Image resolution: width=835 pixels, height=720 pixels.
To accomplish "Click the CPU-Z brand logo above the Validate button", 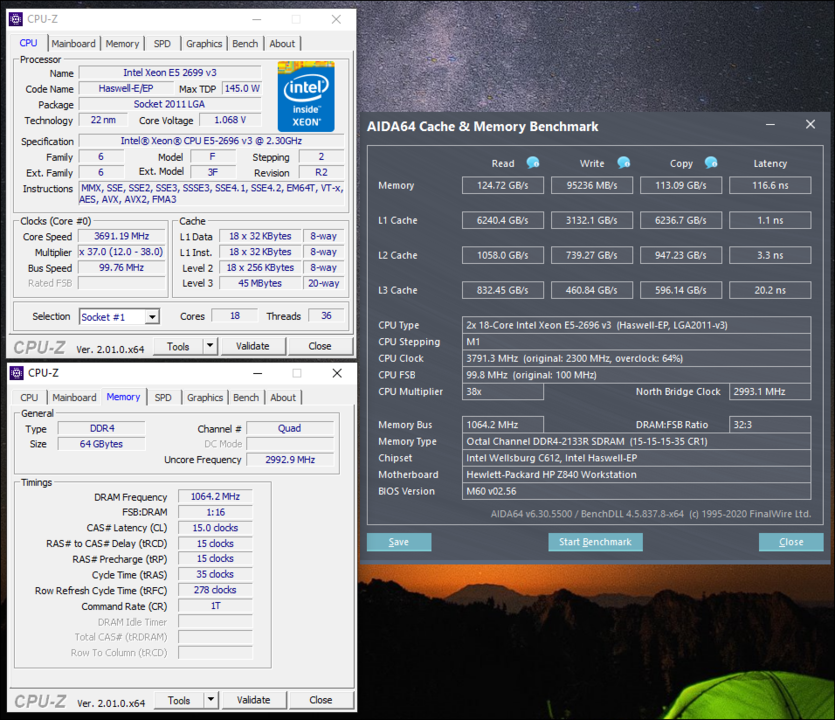I will point(40,345).
